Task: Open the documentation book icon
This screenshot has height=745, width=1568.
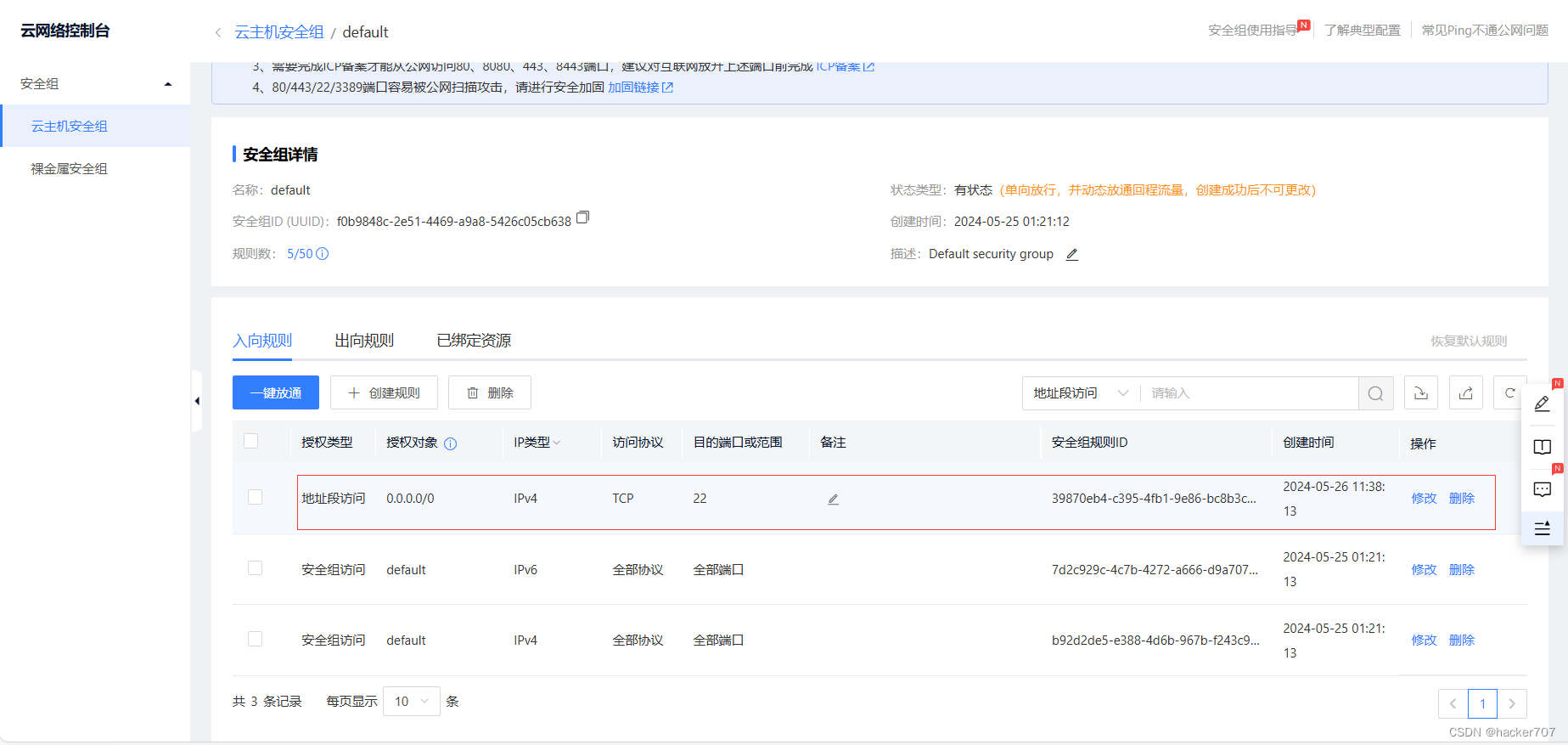Action: click(x=1543, y=447)
